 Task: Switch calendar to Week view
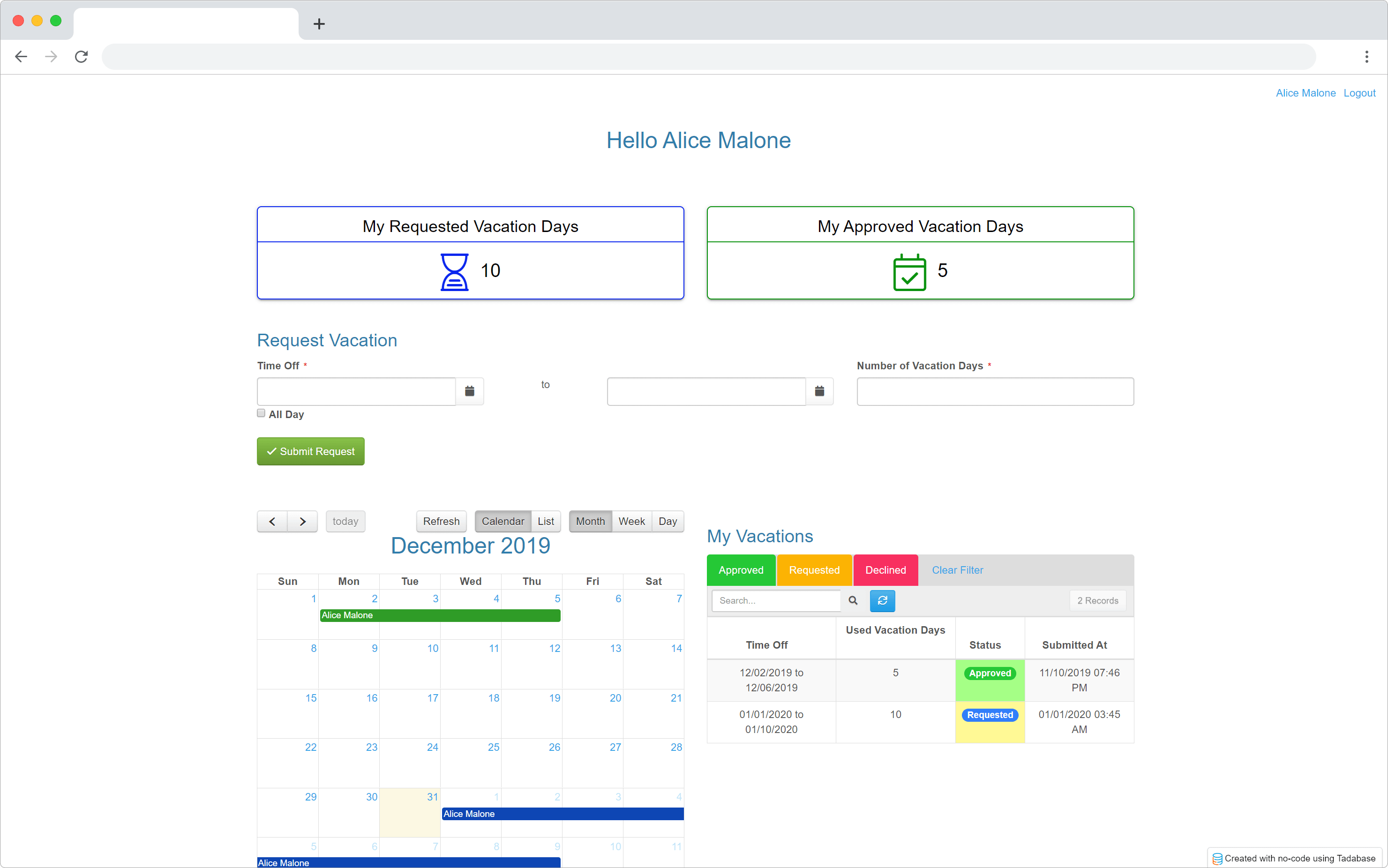coord(631,521)
